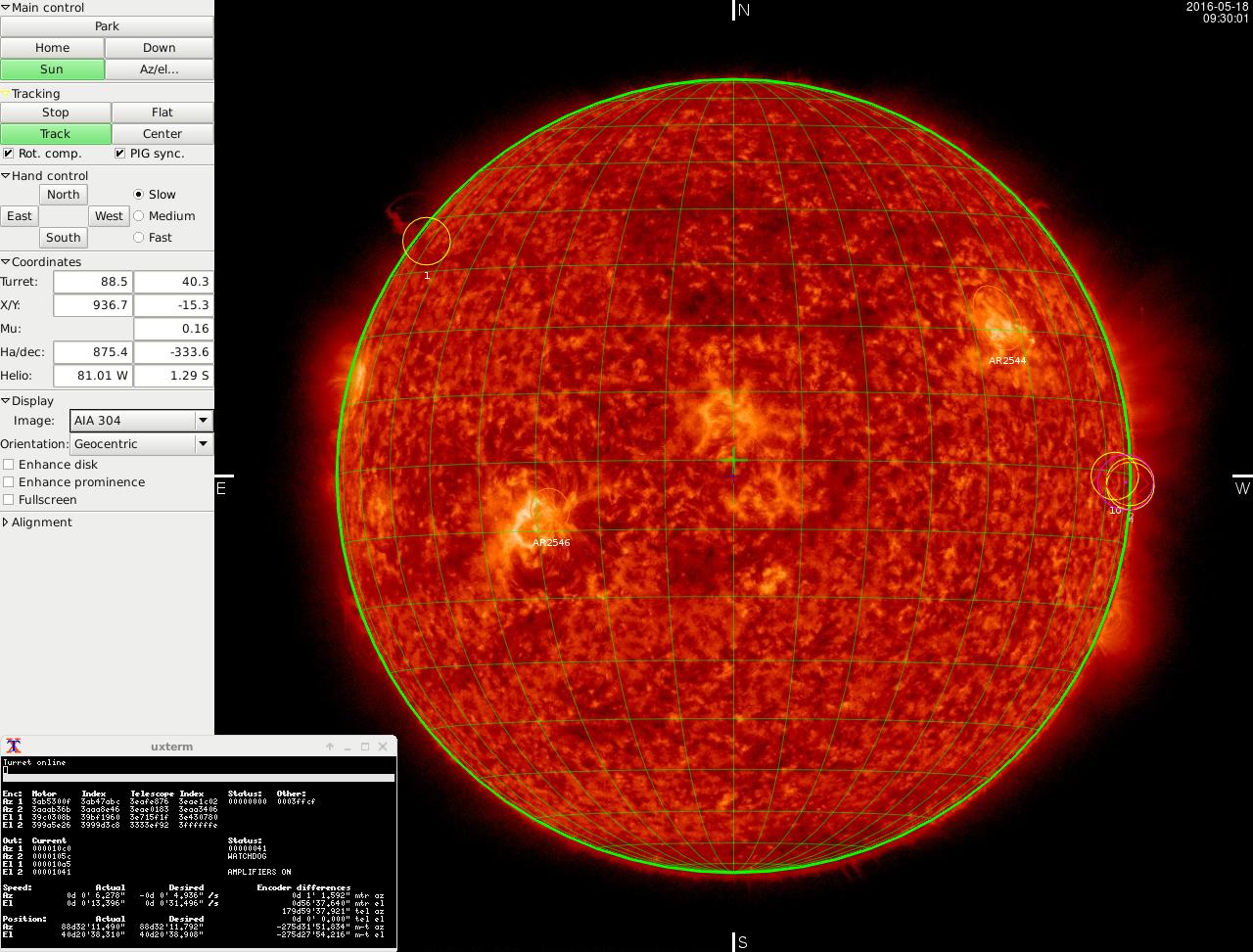Screen dimensions: 1253x952
Task: Click the Mu value field
Action: click(172, 329)
